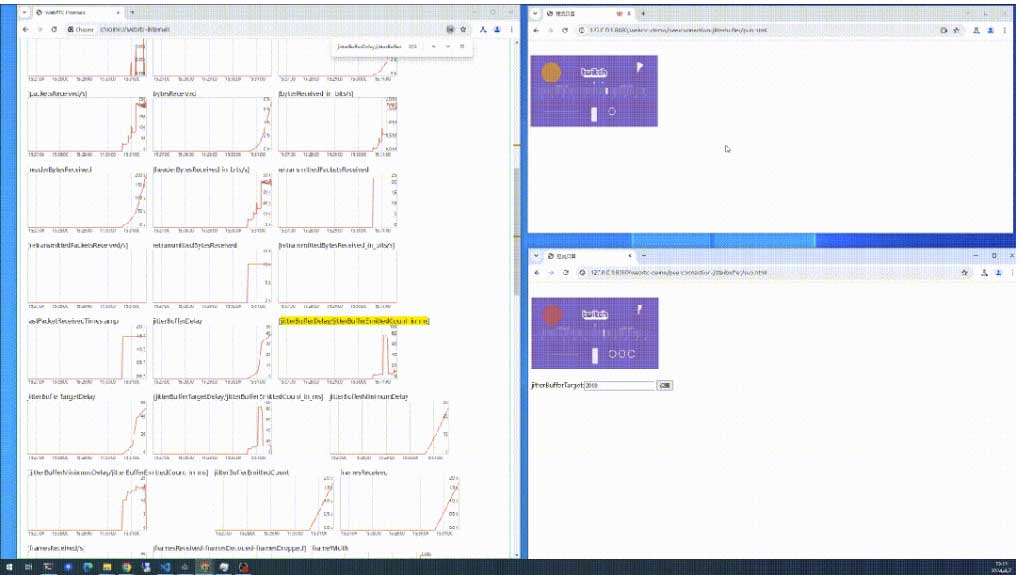Go back in WebRTC Internals window
Viewport: 1020px width, 575px height.
click(x=26, y=30)
